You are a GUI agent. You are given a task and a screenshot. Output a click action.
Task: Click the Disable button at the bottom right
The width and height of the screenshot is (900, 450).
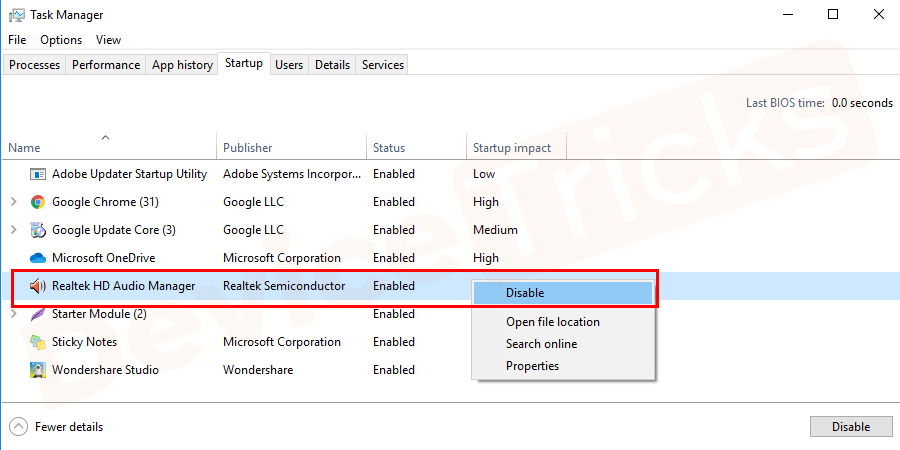tap(851, 426)
